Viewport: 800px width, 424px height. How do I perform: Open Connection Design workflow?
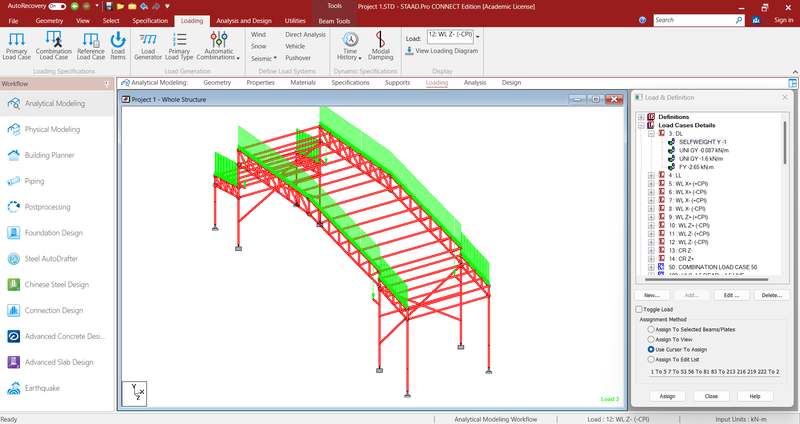[57, 310]
